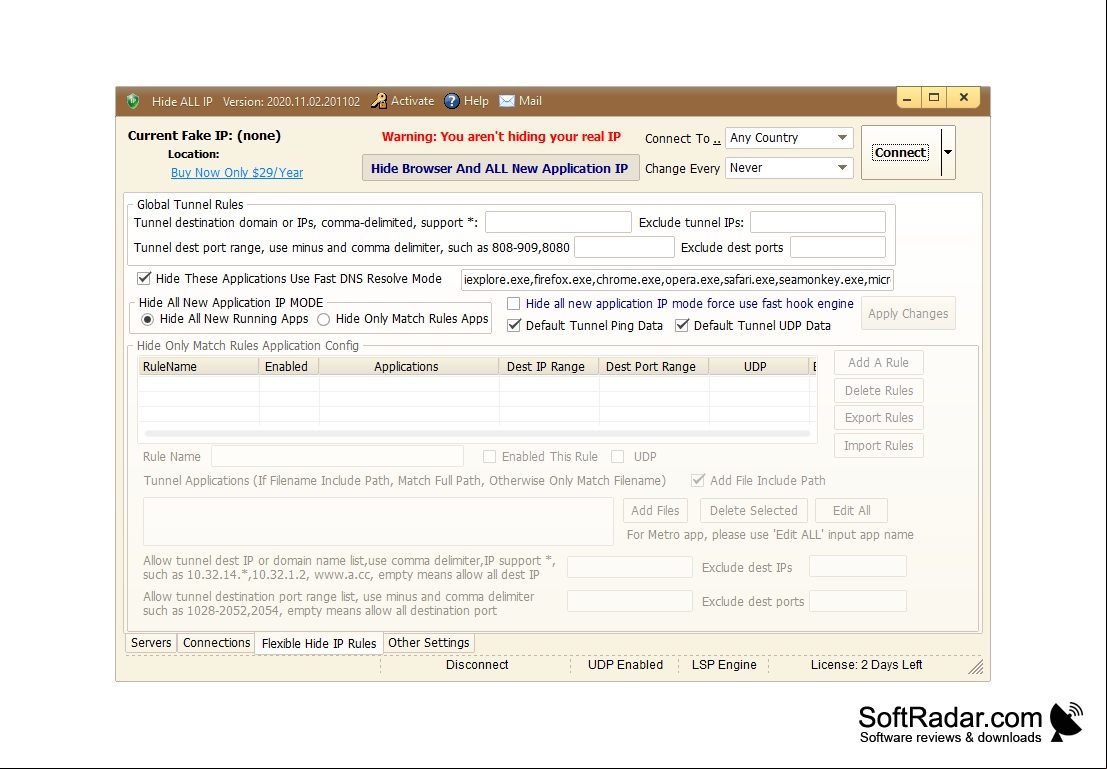Click the Hide ALL IP shield icon
The image size is (1107, 769).
click(x=133, y=101)
